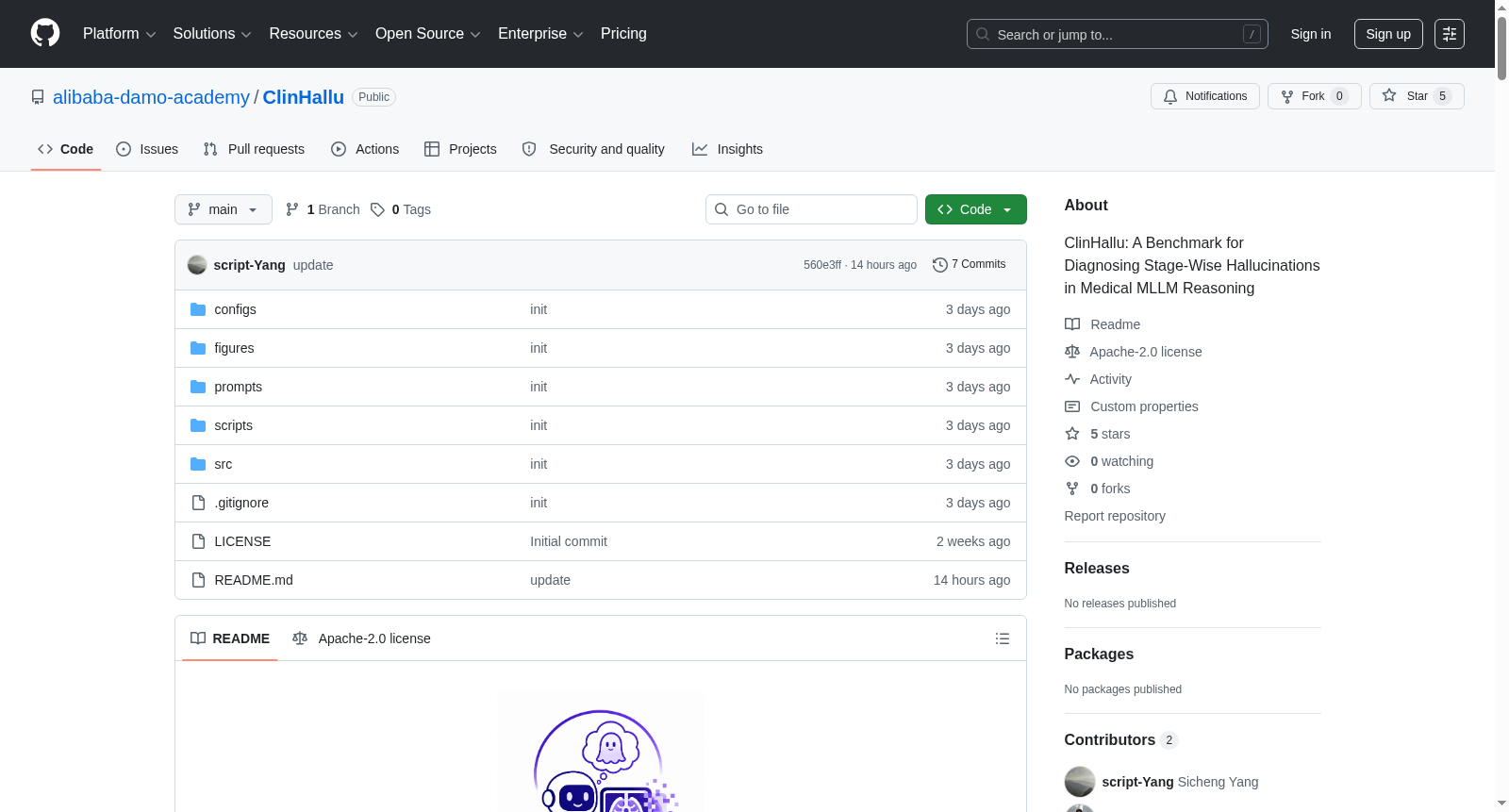Image resolution: width=1509 pixels, height=812 pixels.
Task: Click script-Yang avatar in commit bar
Action: 197,265
